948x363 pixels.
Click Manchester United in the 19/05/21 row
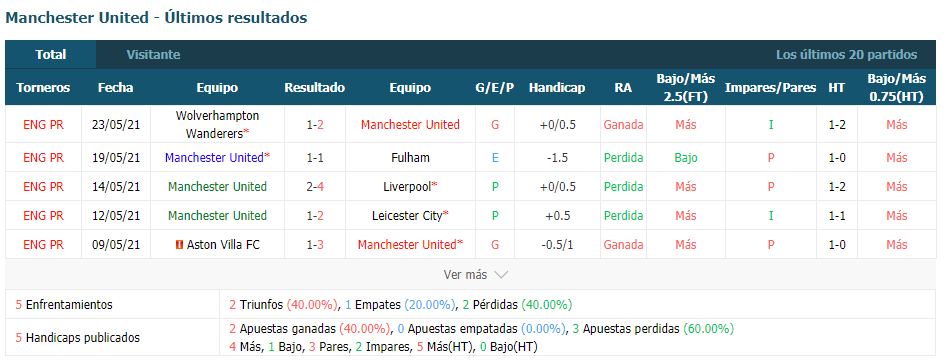pos(214,158)
